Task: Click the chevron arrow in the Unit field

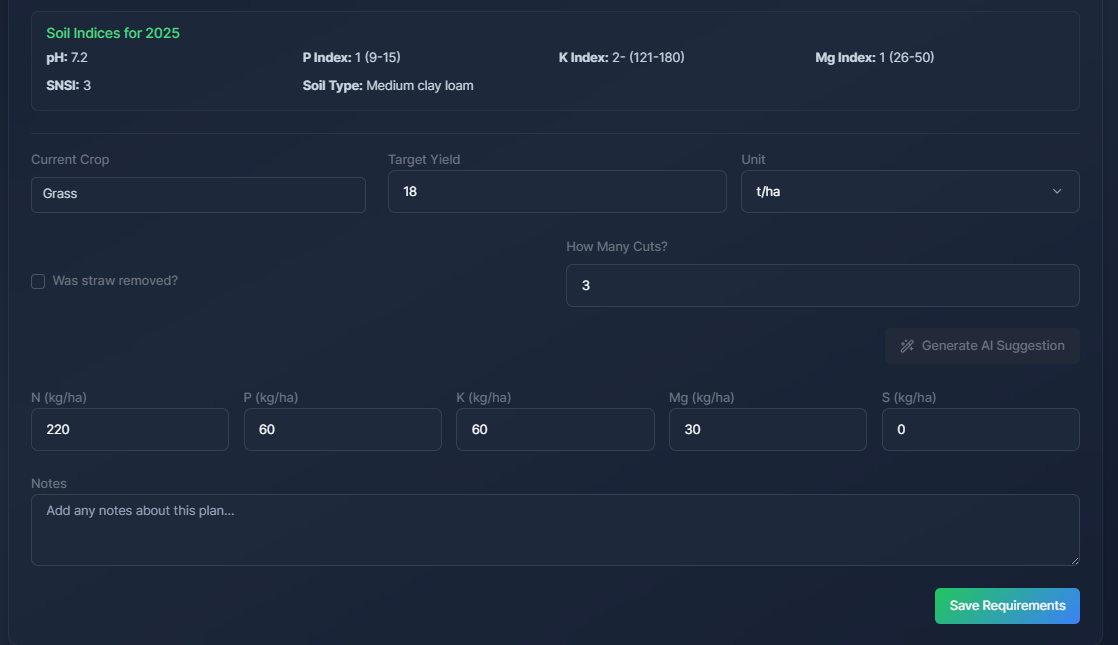Action: [x=1057, y=192]
